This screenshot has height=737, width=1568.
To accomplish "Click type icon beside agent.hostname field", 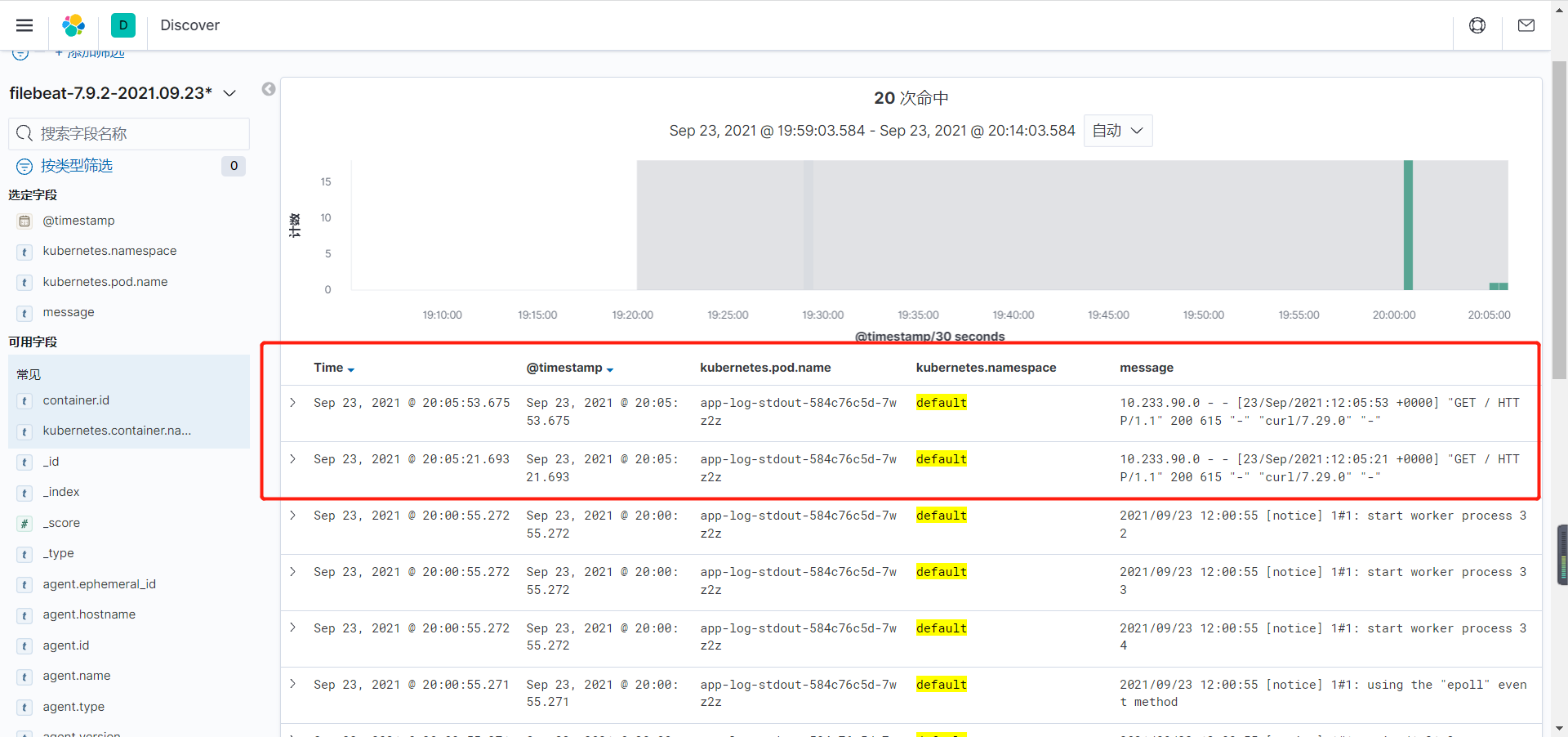I will pos(24,615).
